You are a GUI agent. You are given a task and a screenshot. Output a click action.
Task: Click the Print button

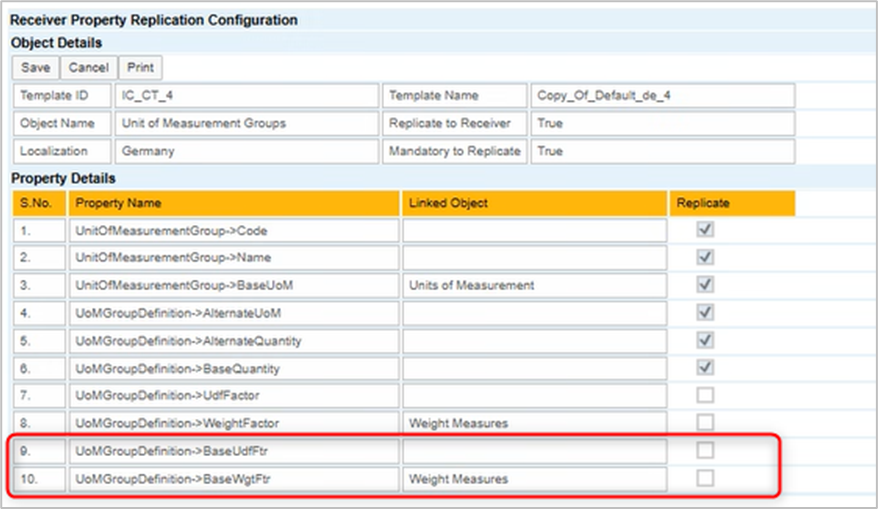[141, 68]
